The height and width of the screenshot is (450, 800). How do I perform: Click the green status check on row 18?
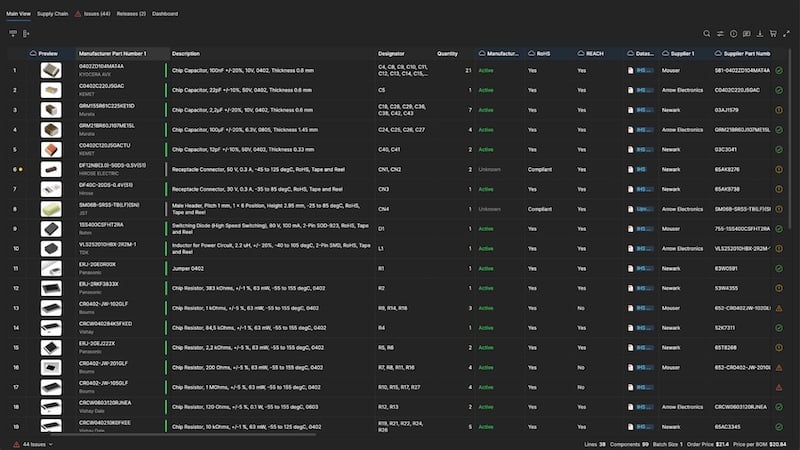click(x=779, y=407)
